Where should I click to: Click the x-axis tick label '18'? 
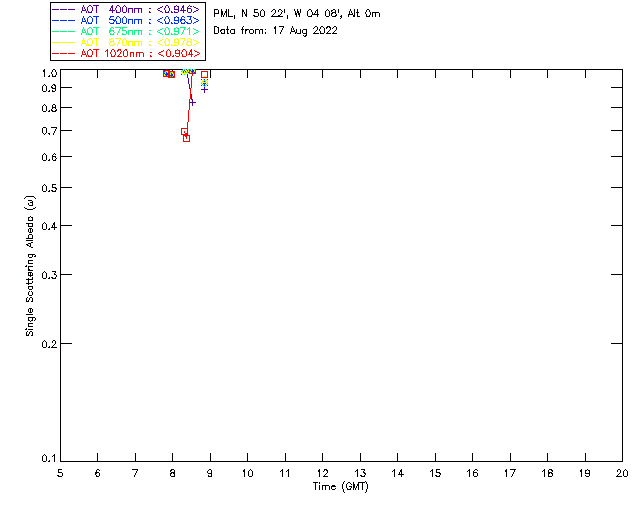[x=547, y=473]
